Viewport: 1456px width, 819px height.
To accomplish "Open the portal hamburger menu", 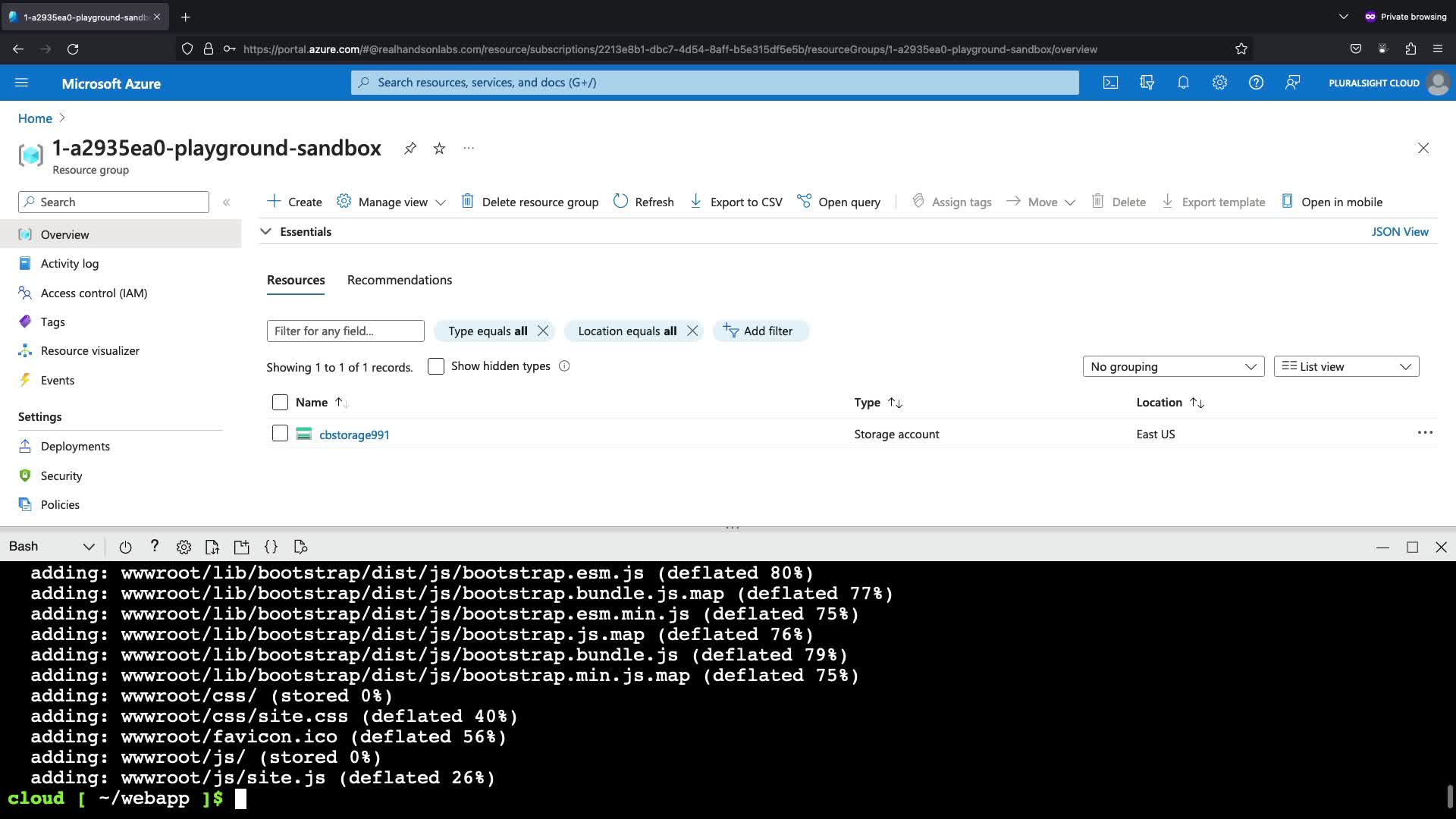I will (x=21, y=83).
